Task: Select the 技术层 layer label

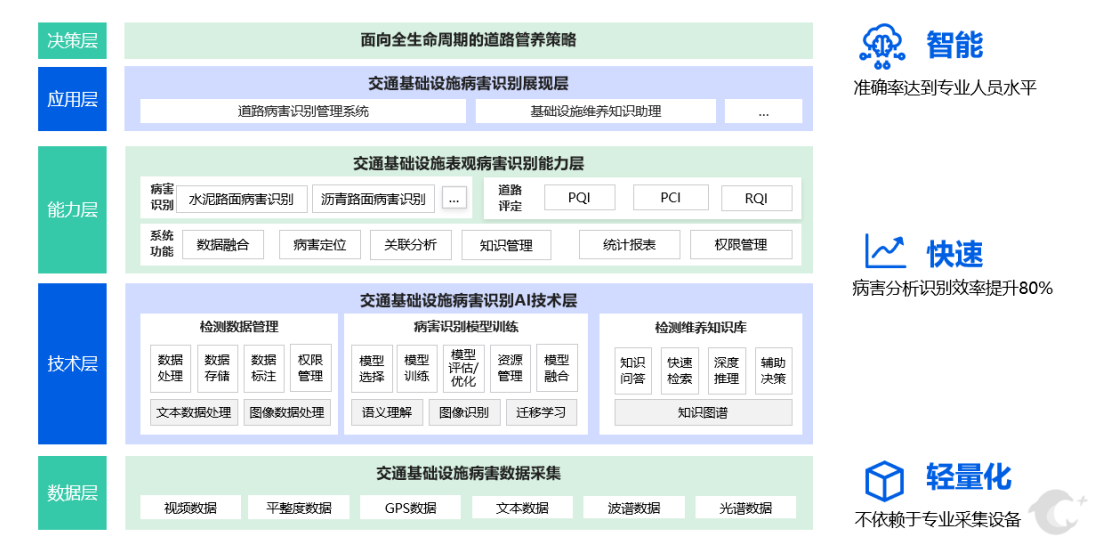Action: pos(72,363)
